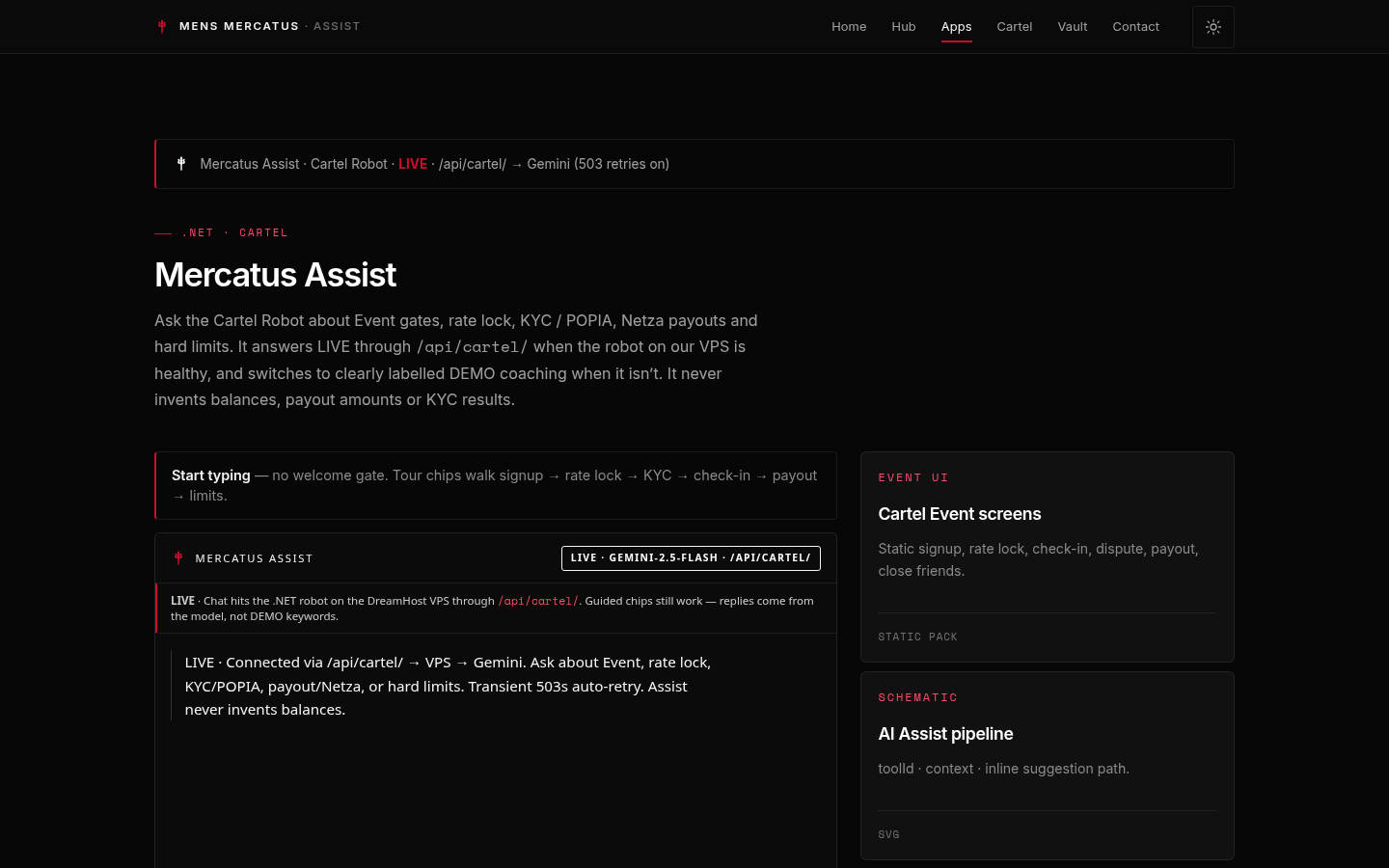
Task: Click the STATIC PACK footer label
Action: tap(917, 637)
